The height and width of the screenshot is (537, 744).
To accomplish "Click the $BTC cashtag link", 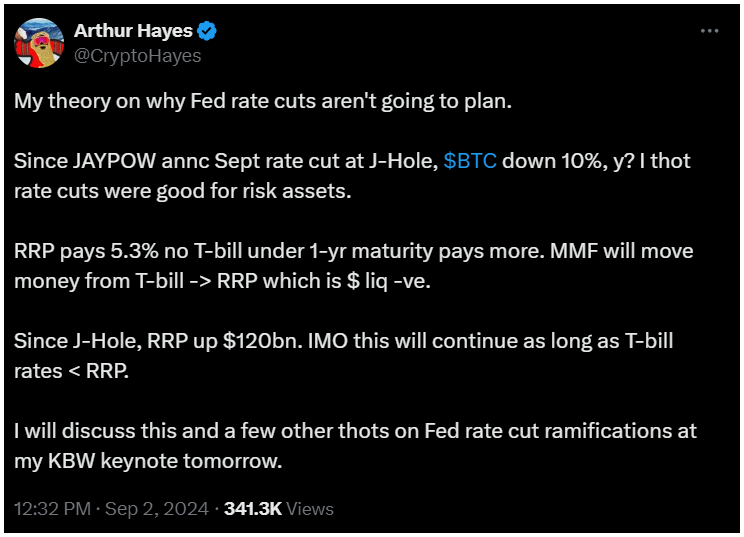I will tap(470, 161).
